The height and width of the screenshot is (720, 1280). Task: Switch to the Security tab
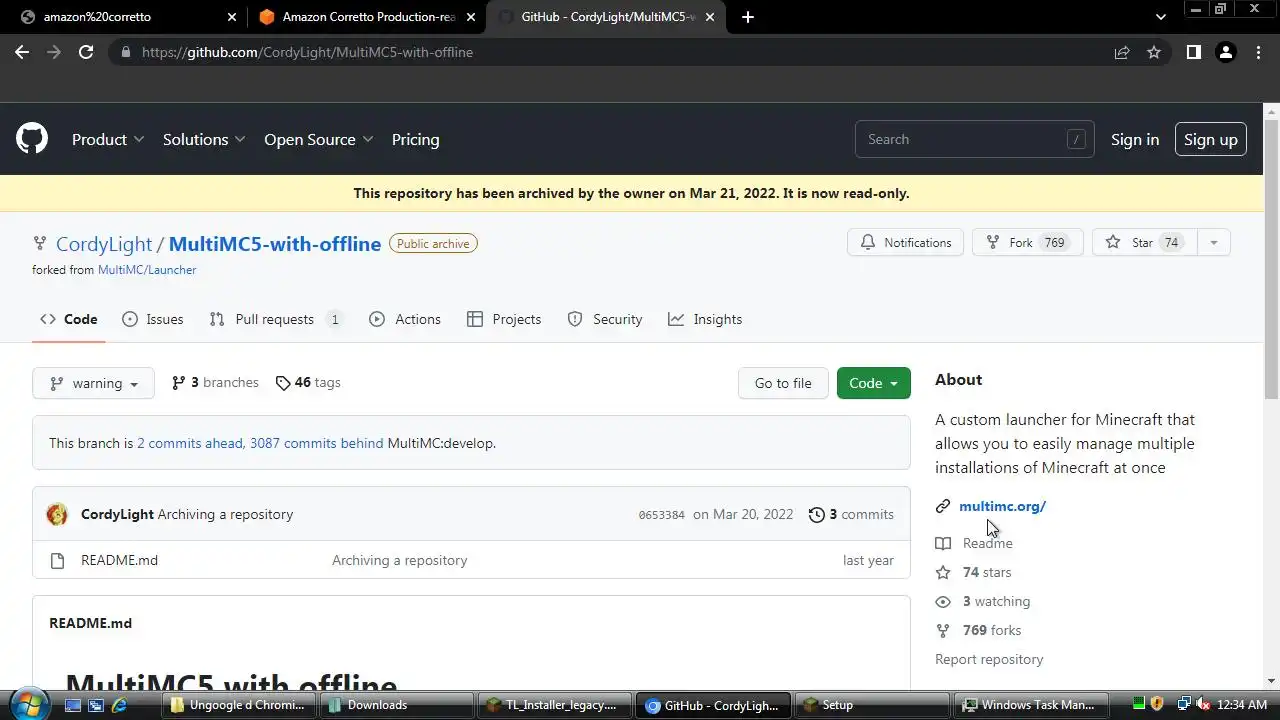click(x=605, y=319)
